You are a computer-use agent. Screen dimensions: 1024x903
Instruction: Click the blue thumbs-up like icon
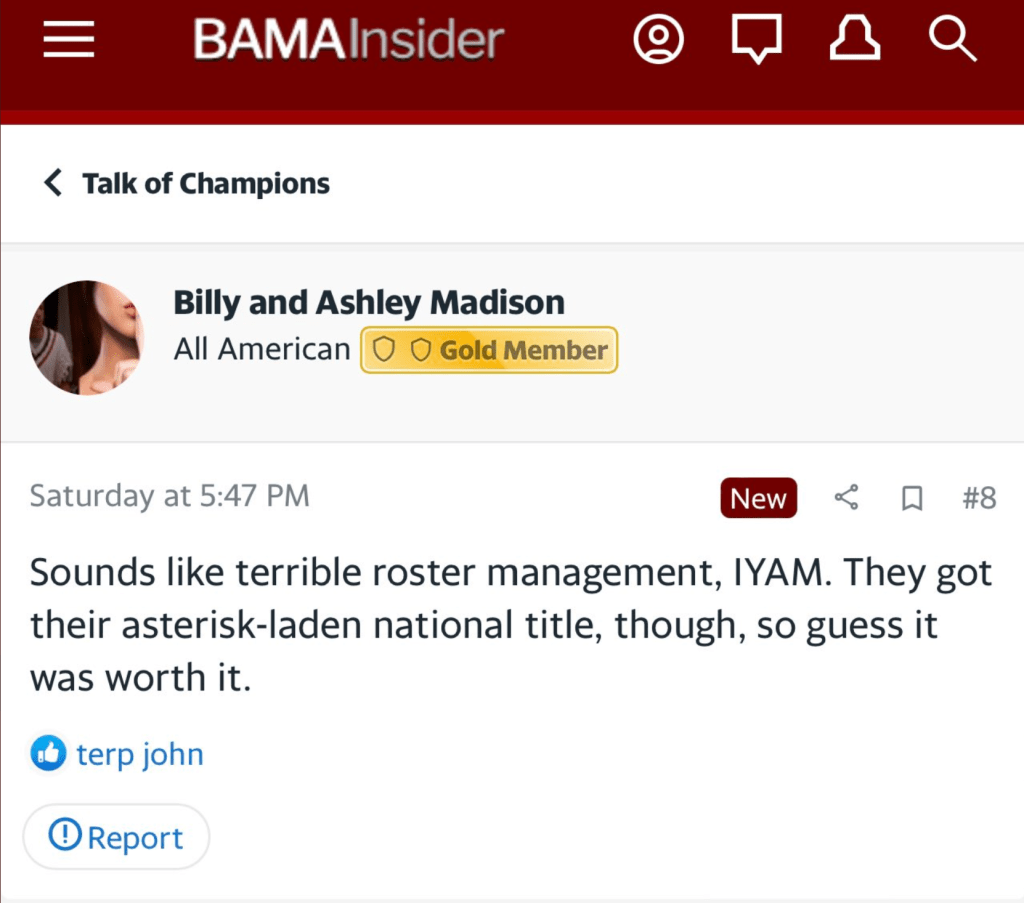(48, 754)
